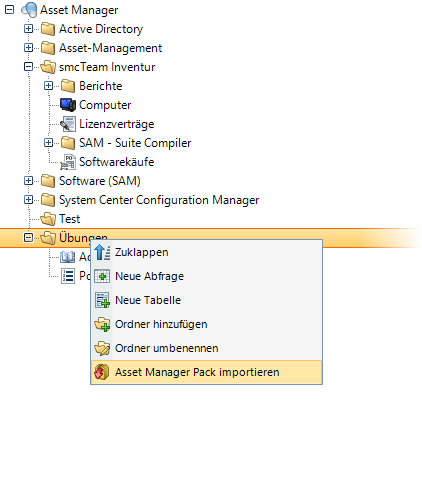Click System Center Configuration Manager folder icon
The image size is (422, 487).
click(x=48, y=200)
